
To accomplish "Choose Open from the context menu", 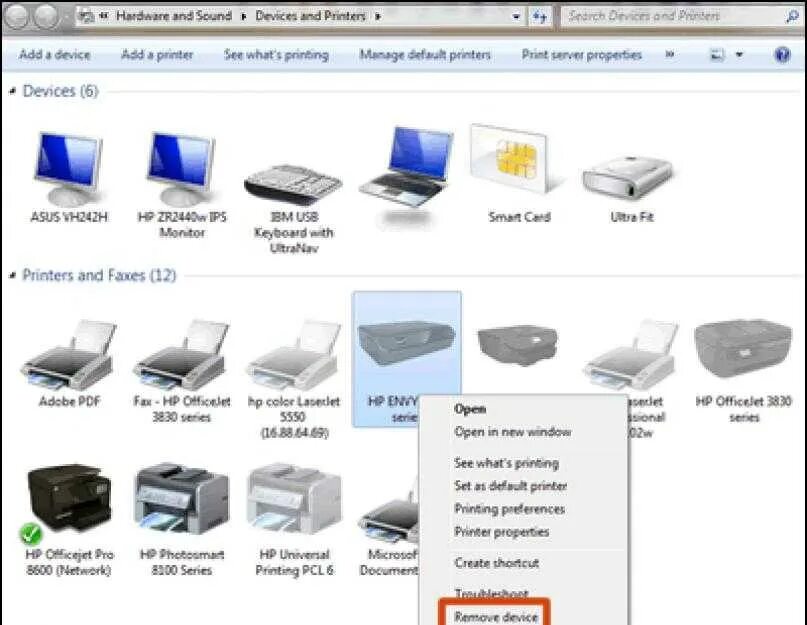I will coord(470,409).
